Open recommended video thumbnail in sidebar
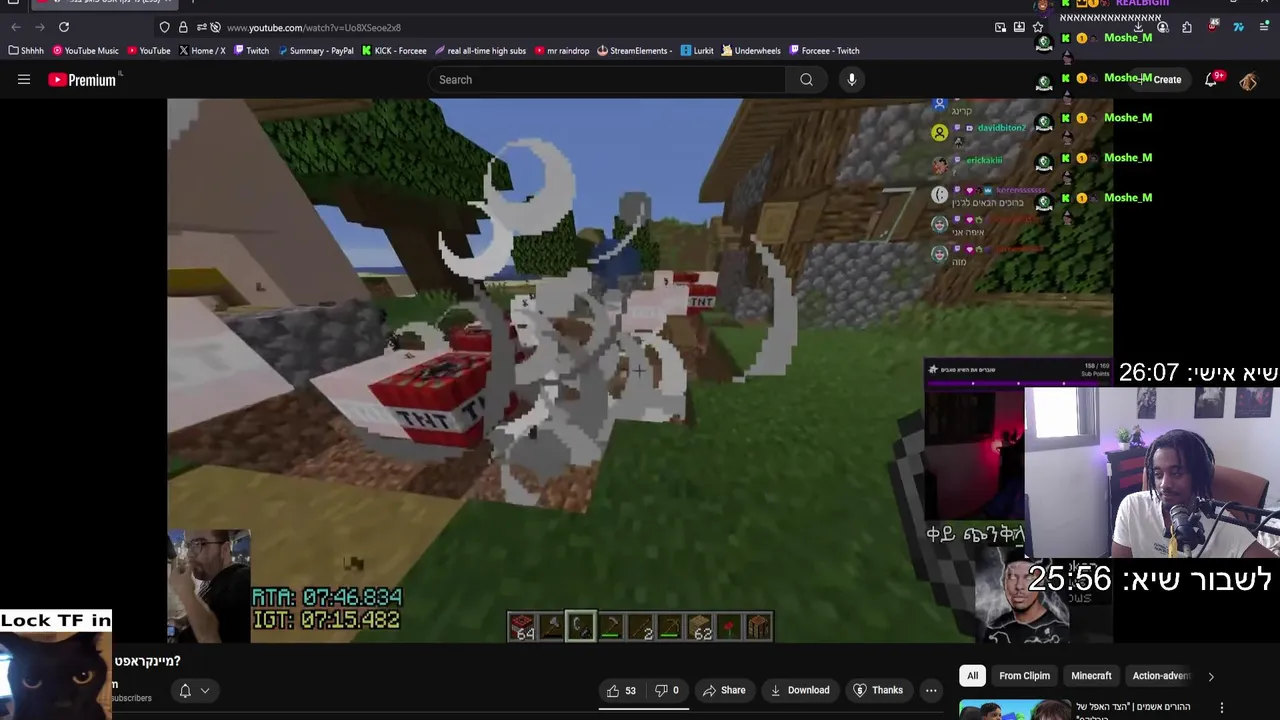The width and height of the screenshot is (1280, 720). click(x=1014, y=710)
